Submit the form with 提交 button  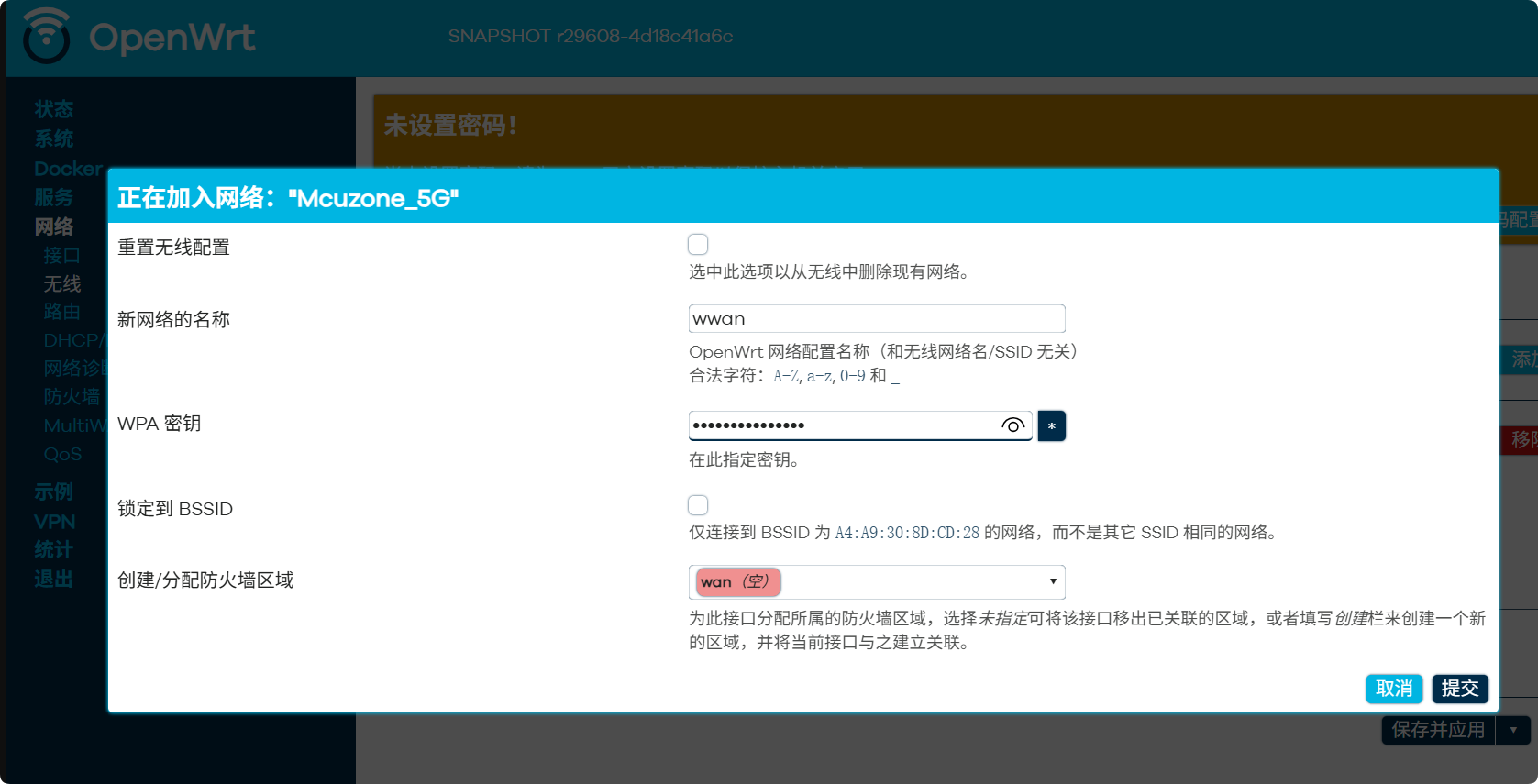tap(1459, 689)
